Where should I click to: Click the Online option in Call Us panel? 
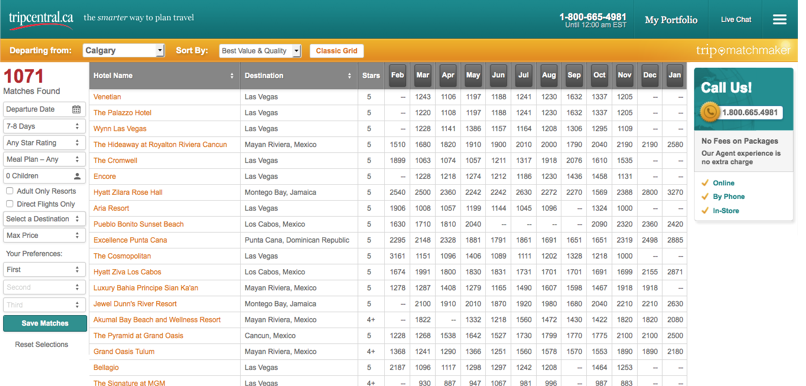723,183
